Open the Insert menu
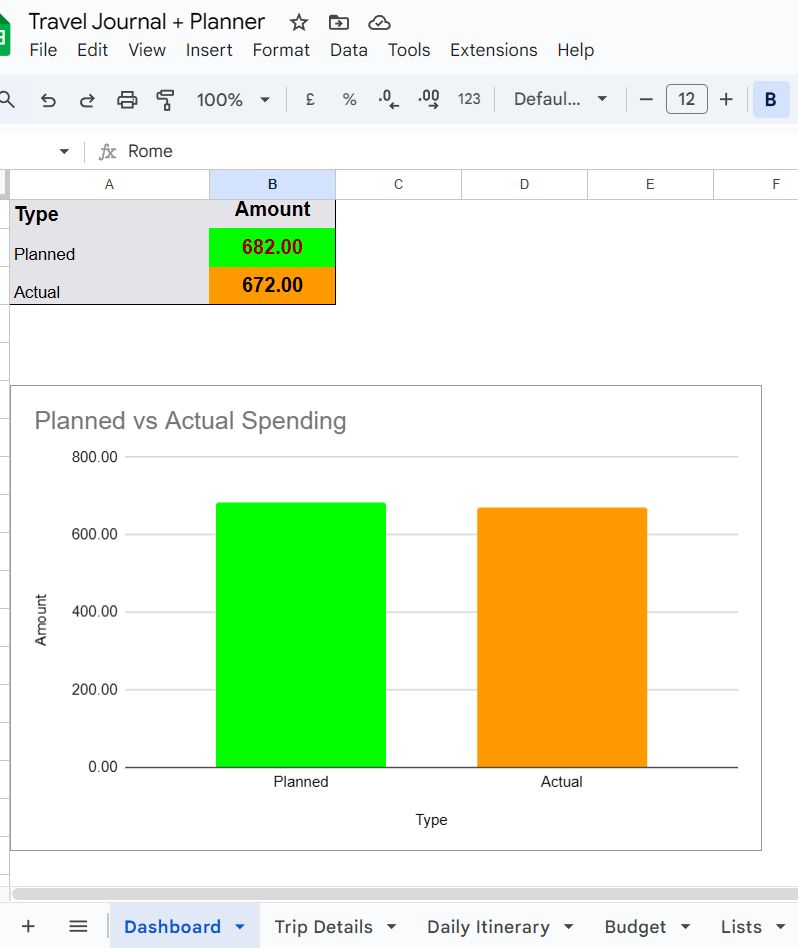The height and width of the screenshot is (949, 798). (209, 50)
